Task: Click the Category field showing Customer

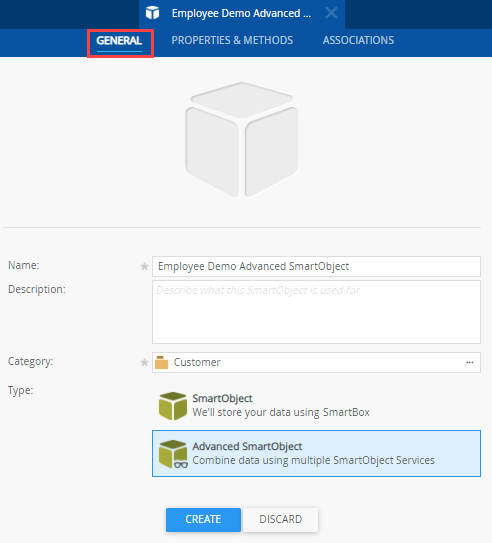Action: [x=316, y=362]
